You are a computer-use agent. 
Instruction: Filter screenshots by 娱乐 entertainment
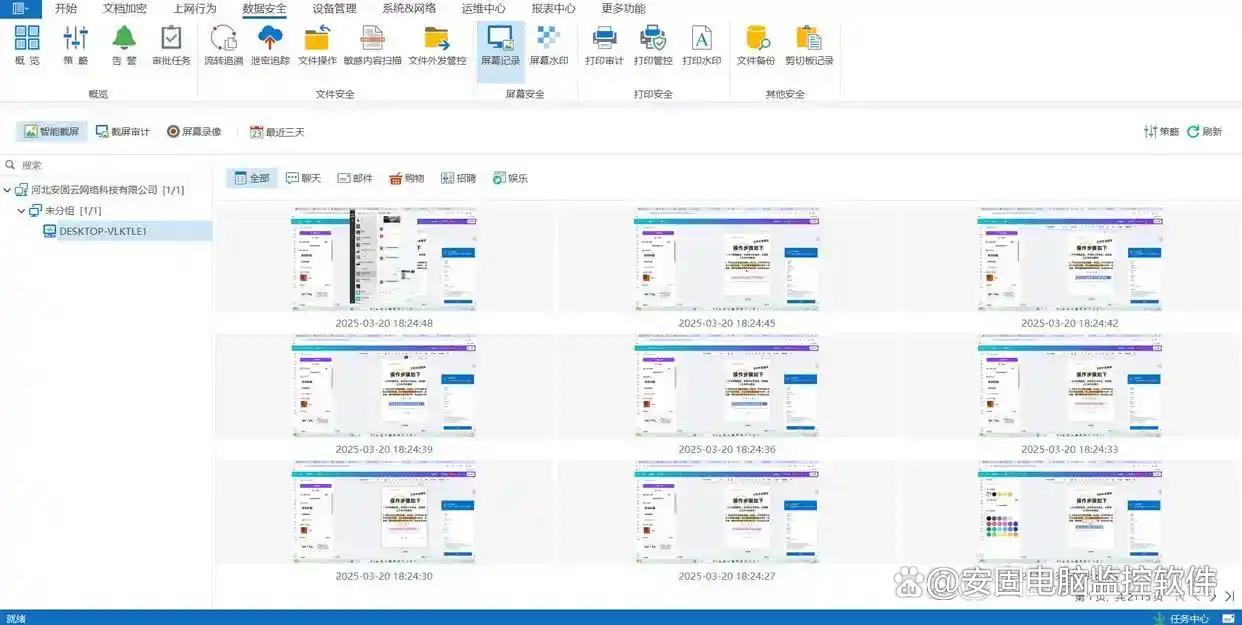tap(511, 178)
